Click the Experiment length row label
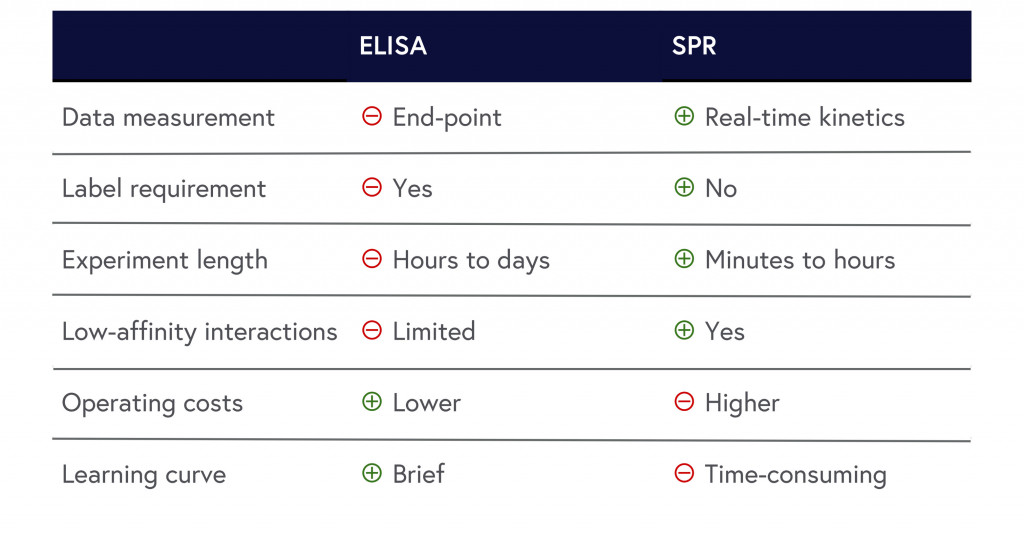Screen dimensions: 1024x533 pyautogui.click(x=165, y=261)
